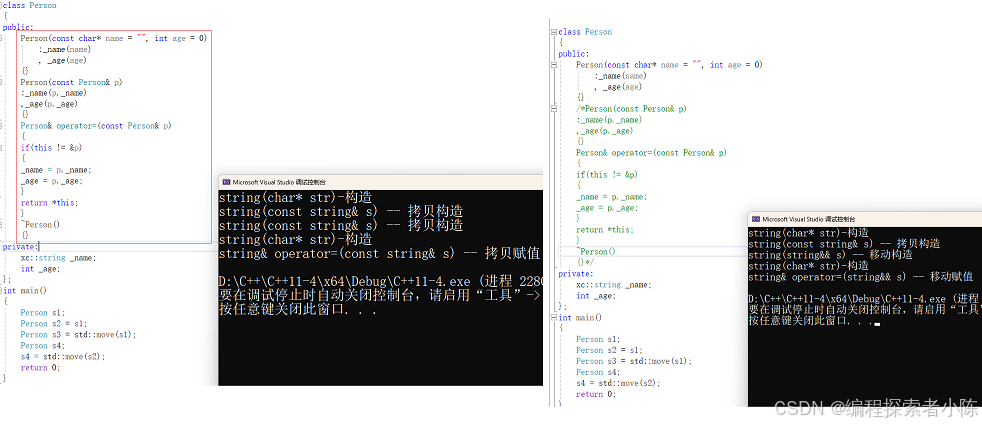Click Person s3 = std::move(s1); in right editor

point(634,361)
